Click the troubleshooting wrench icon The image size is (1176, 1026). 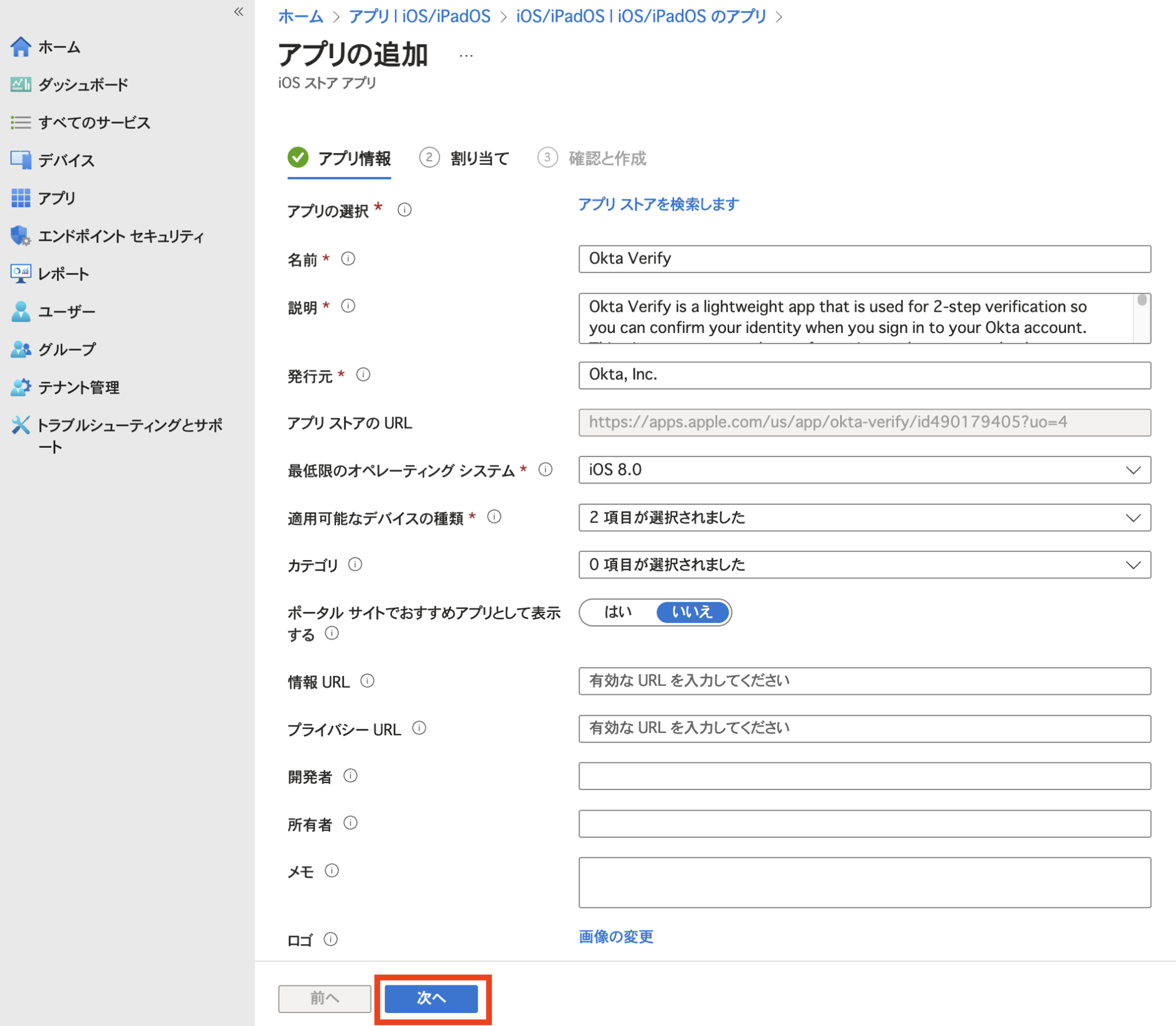(x=21, y=425)
